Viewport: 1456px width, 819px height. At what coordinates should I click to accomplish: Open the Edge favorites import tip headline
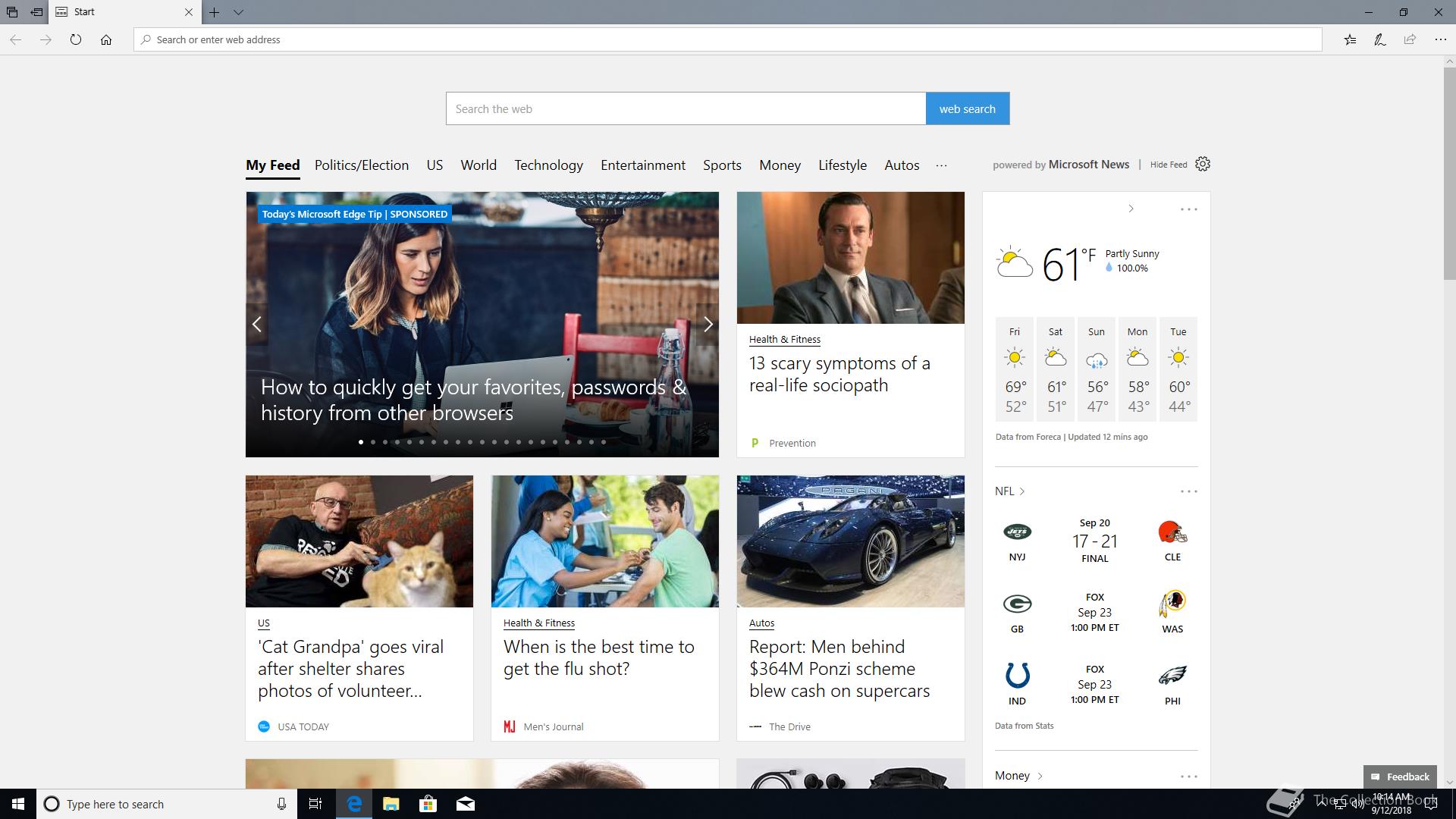click(x=474, y=400)
